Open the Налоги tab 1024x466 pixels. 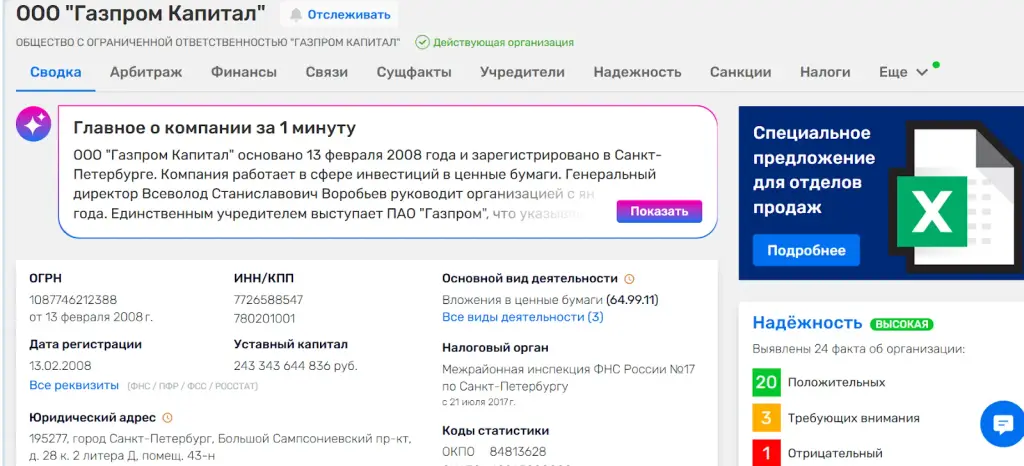(825, 72)
